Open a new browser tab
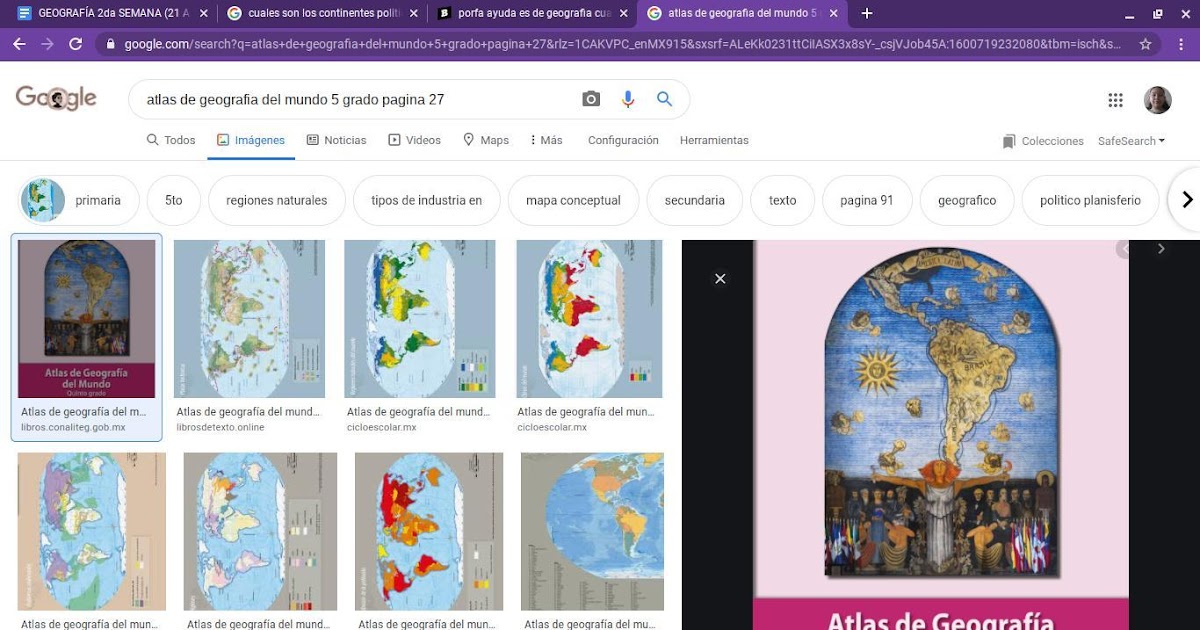The image size is (1200, 630). [x=867, y=13]
